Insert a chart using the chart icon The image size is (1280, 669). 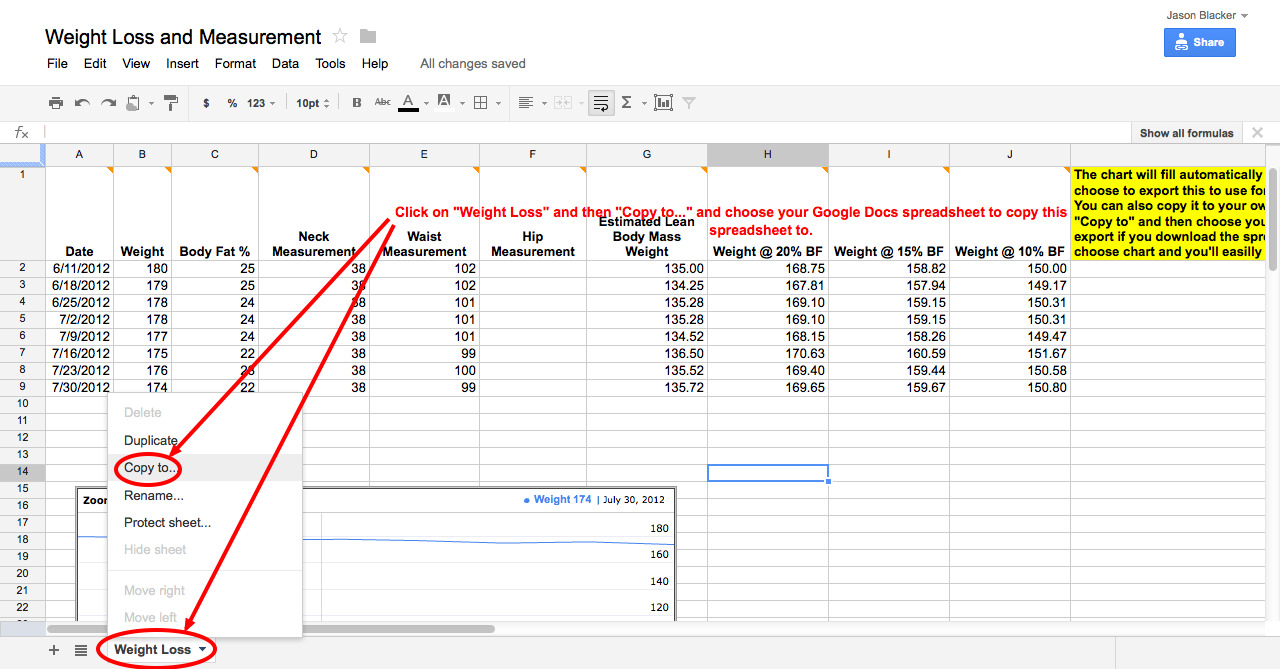pos(663,103)
